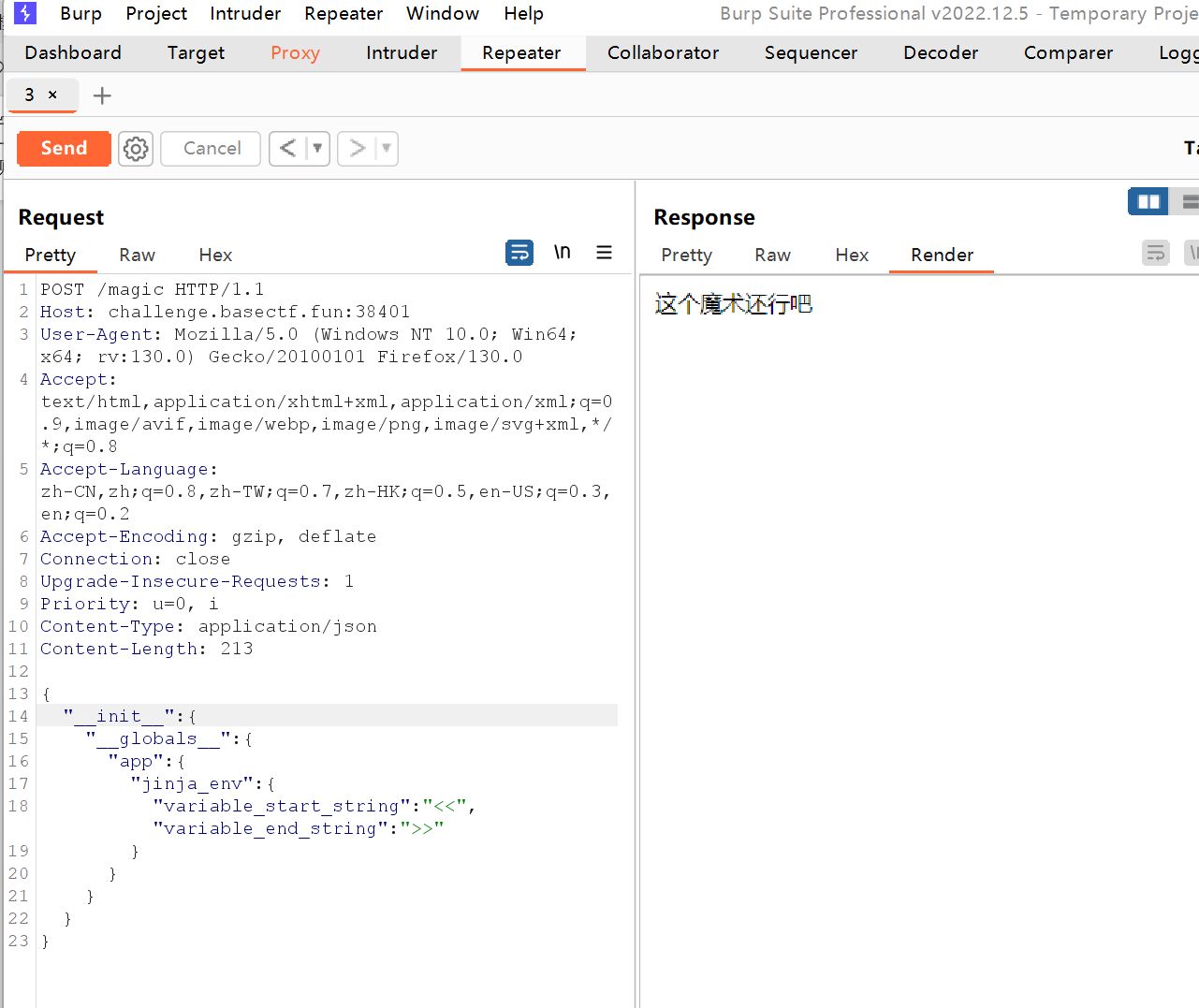Toggle show non-printable characters \n in request

coord(563,252)
